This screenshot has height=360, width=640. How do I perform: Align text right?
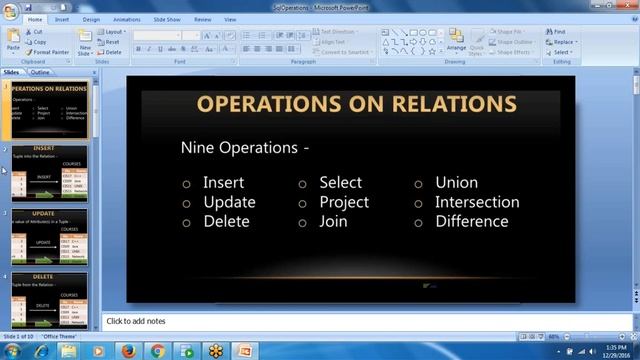click(x=268, y=49)
